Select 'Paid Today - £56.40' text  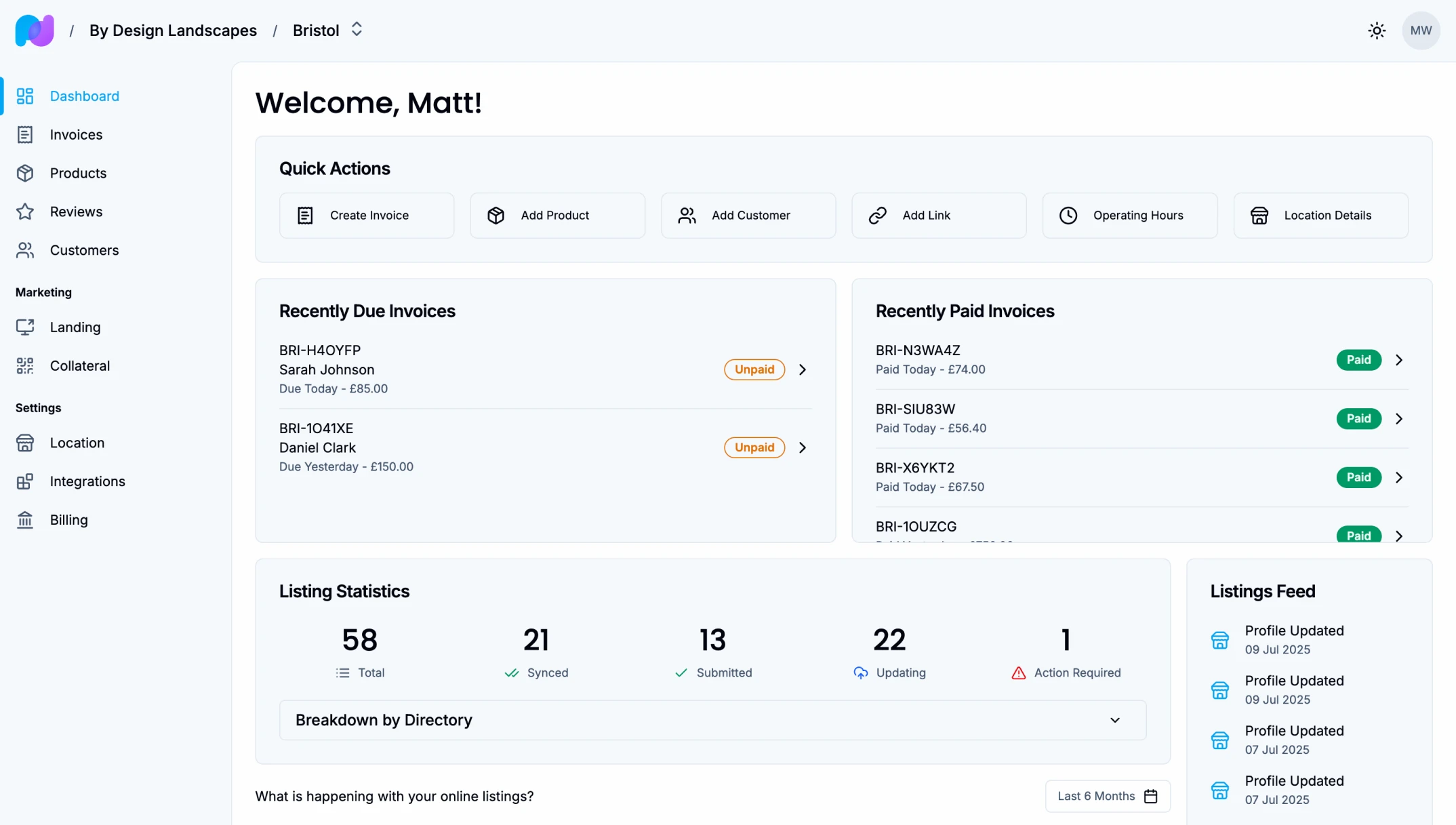(x=931, y=428)
